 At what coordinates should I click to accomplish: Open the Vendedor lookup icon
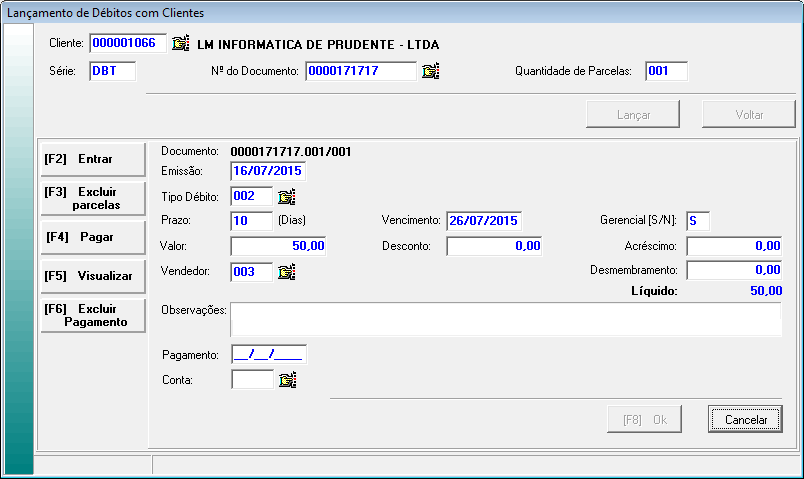[x=287, y=271]
